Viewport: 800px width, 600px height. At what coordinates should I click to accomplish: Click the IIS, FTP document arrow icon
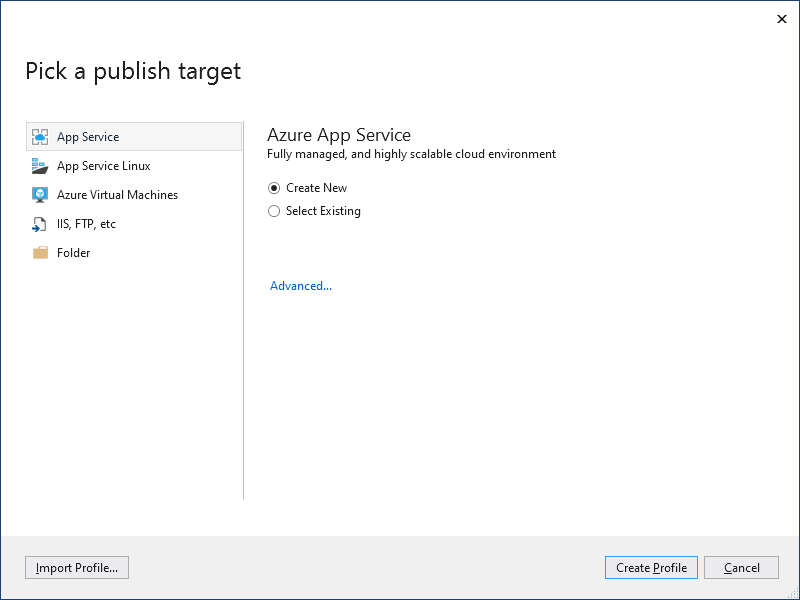[x=40, y=224]
